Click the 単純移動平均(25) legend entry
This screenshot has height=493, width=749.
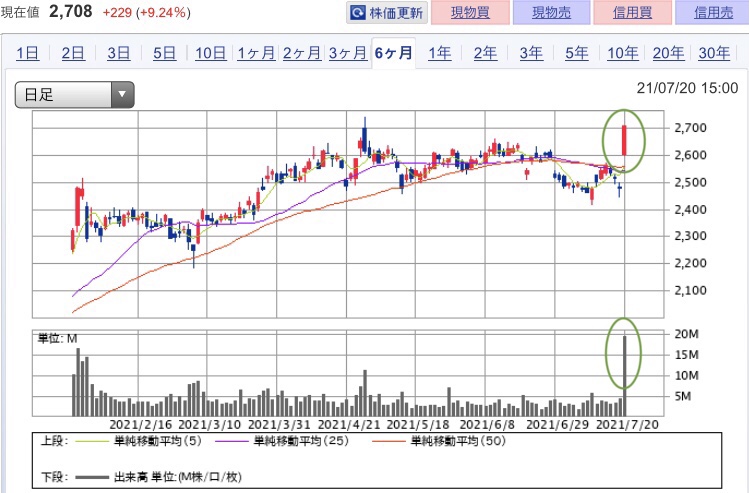tap(282, 441)
